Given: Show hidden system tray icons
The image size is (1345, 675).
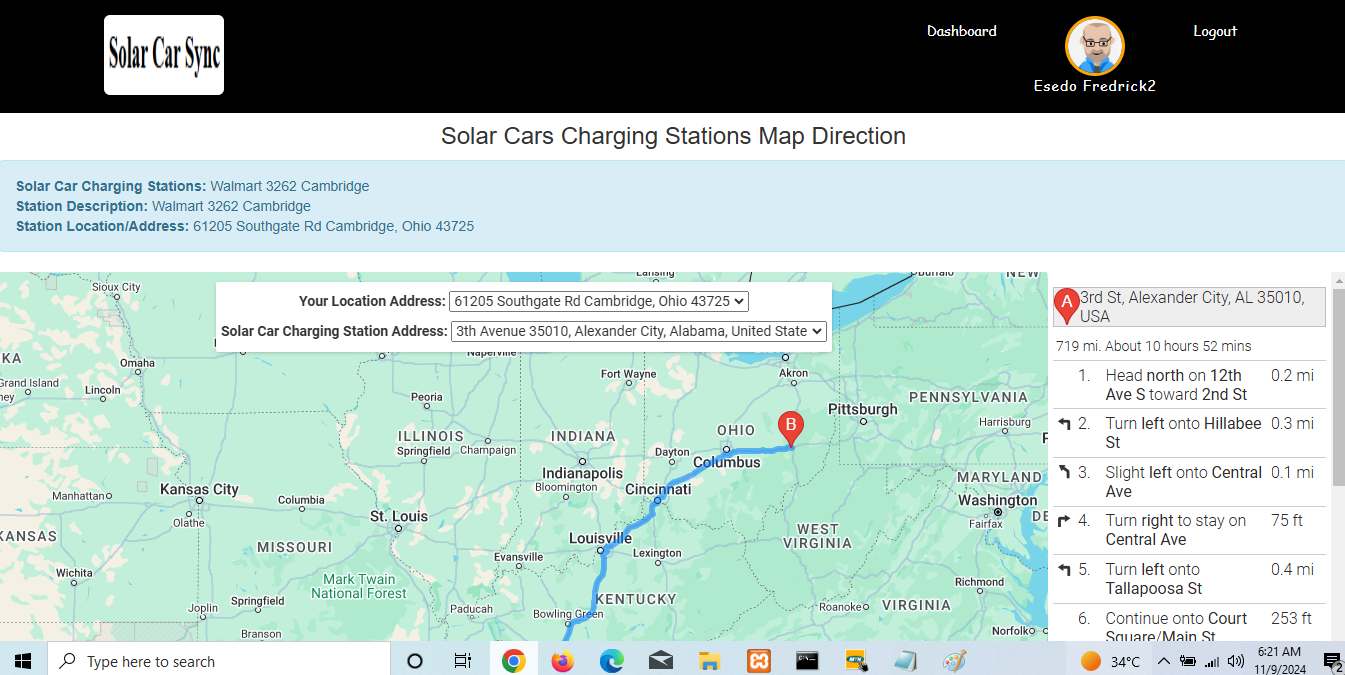Looking at the screenshot, I should point(1164,661).
